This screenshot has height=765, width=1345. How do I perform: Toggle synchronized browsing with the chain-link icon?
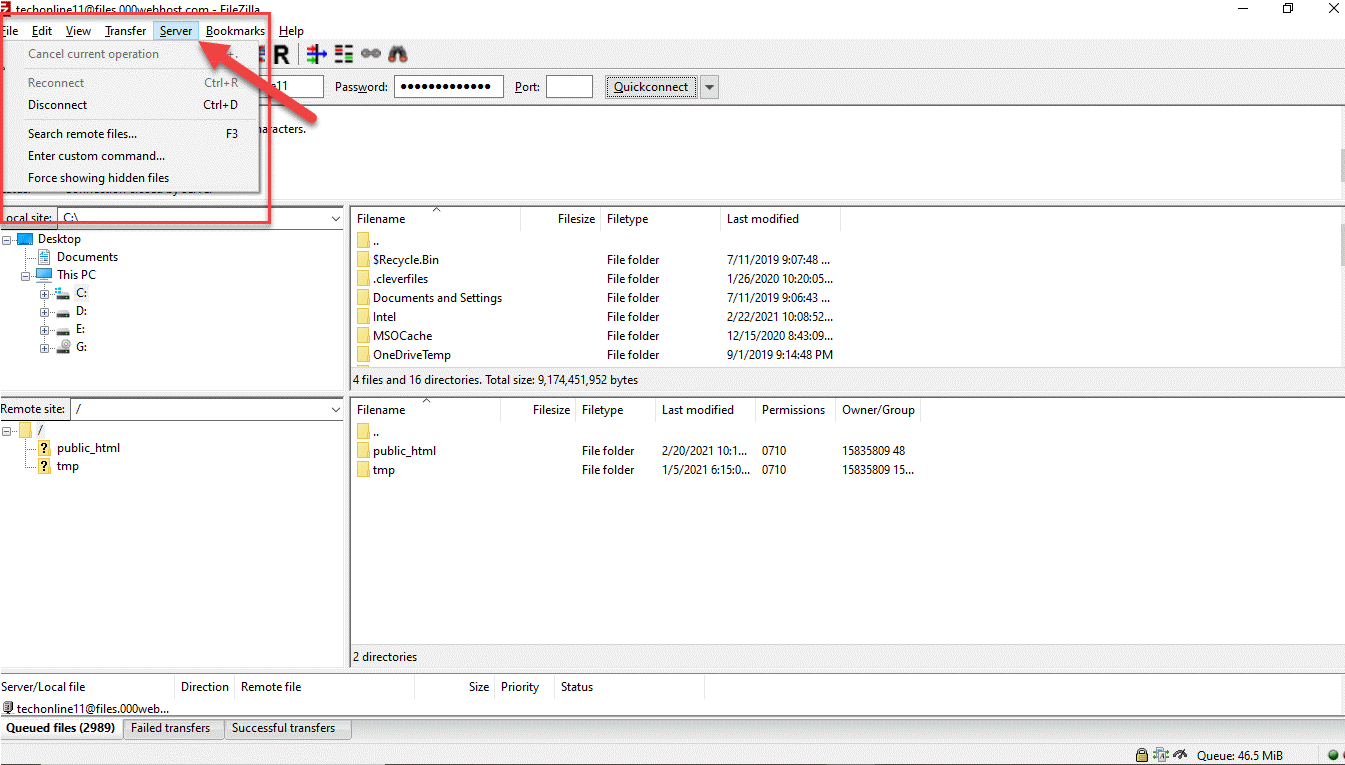(x=370, y=53)
